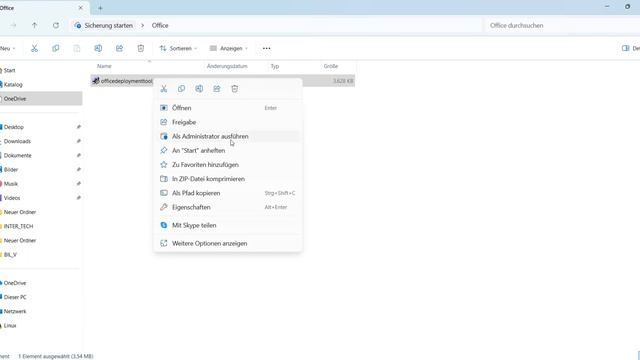Rename via the context menu rename icon
Image resolution: width=640 pixels, height=360 pixels.
(199, 89)
